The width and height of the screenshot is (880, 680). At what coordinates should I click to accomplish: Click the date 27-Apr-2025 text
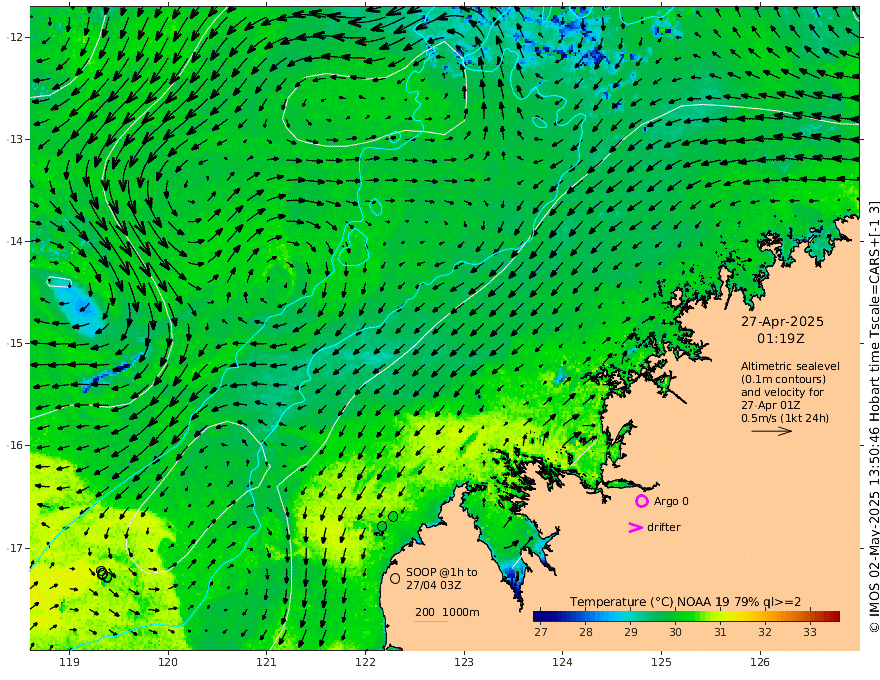coord(782,321)
